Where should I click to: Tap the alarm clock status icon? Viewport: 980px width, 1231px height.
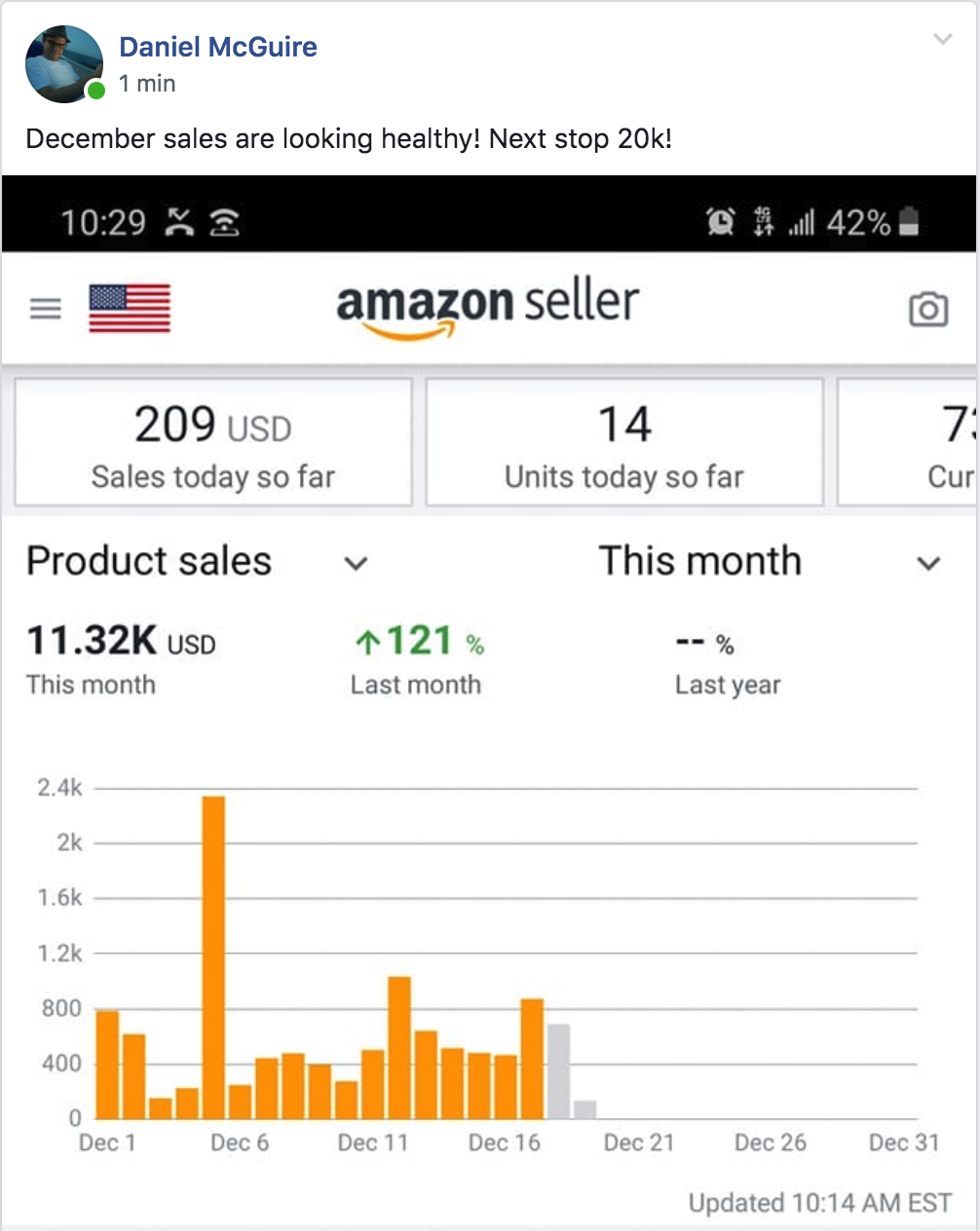pyautogui.click(x=720, y=223)
